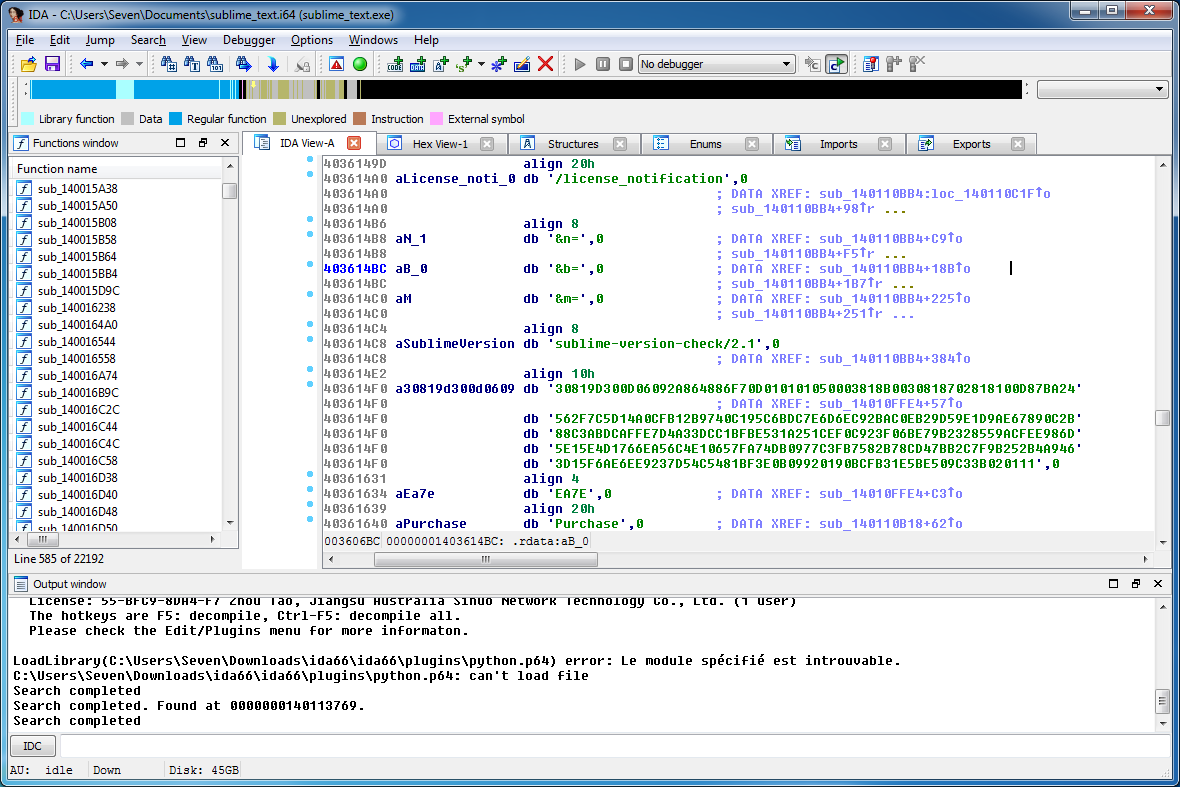This screenshot has width=1180, height=787.
Task: Click the IDC command button
Action: tap(32, 746)
